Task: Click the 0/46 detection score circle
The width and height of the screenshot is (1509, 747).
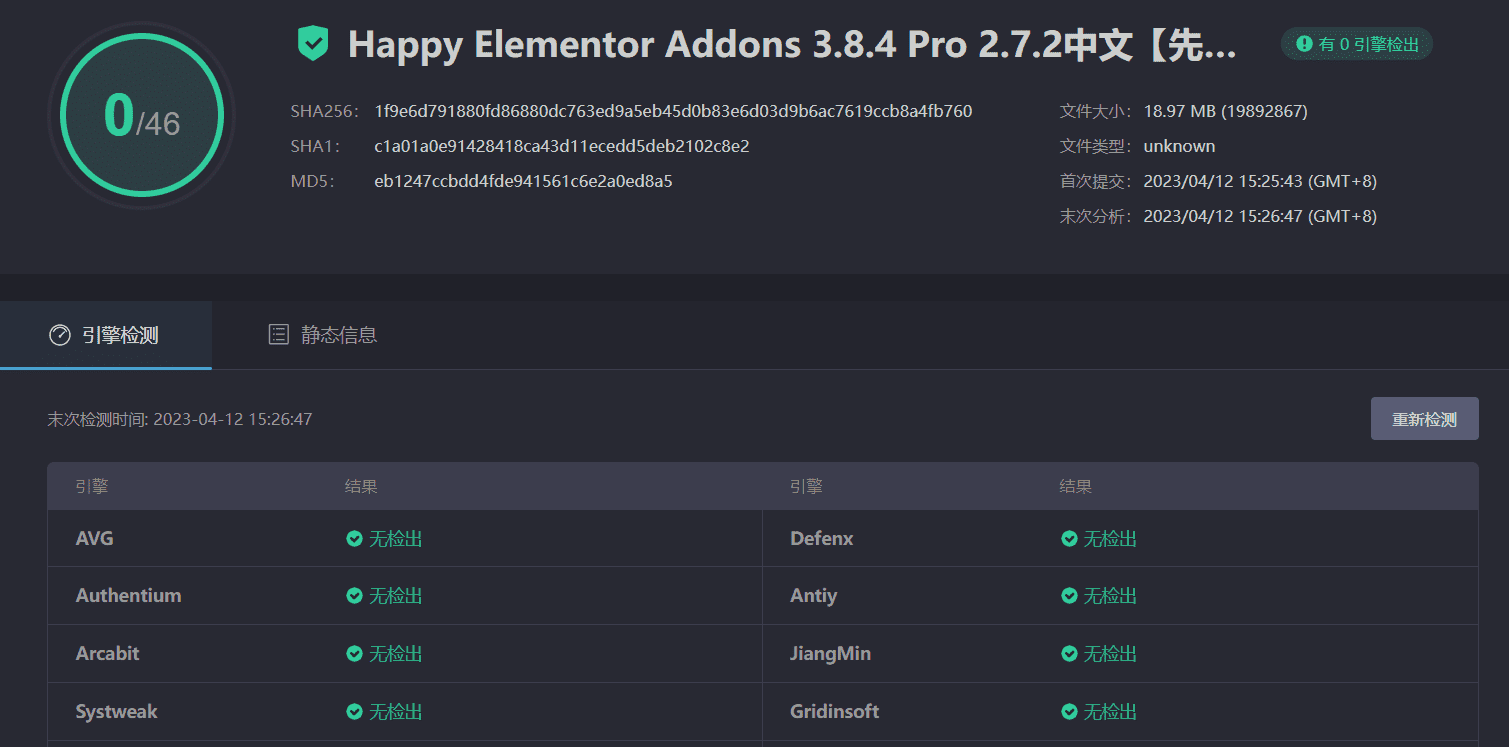Action: pos(141,116)
